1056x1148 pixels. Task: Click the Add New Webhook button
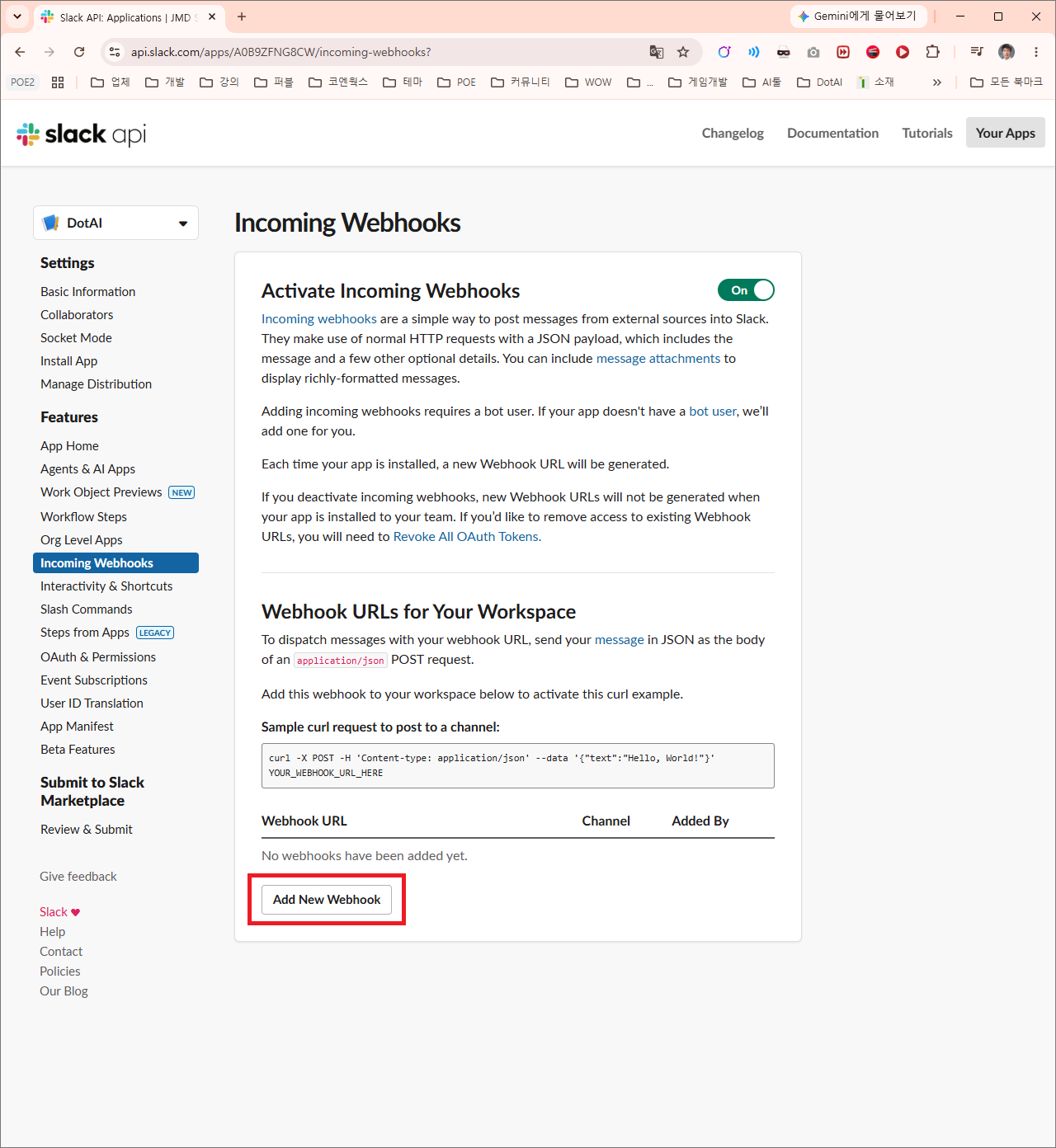tap(327, 900)
